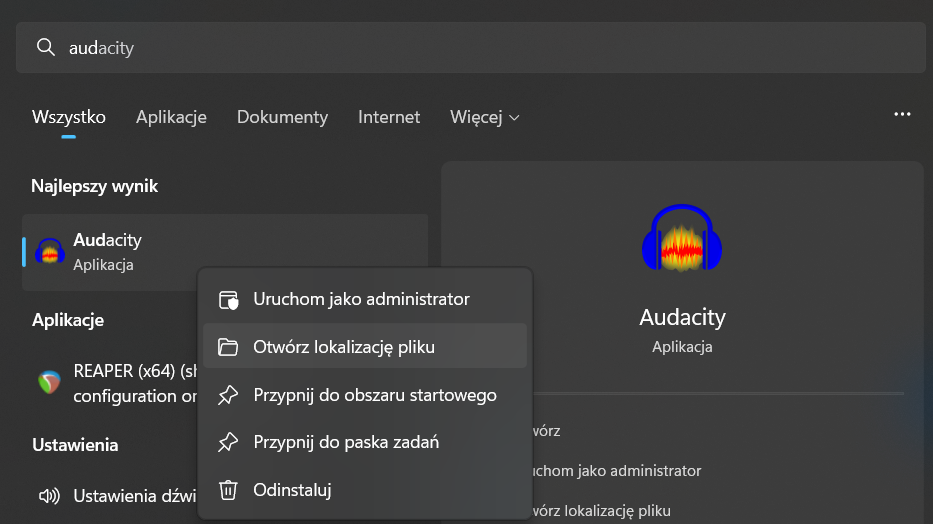Click the pin icon for taskbar pinning
Screen dimensions: 933x524
228,442
